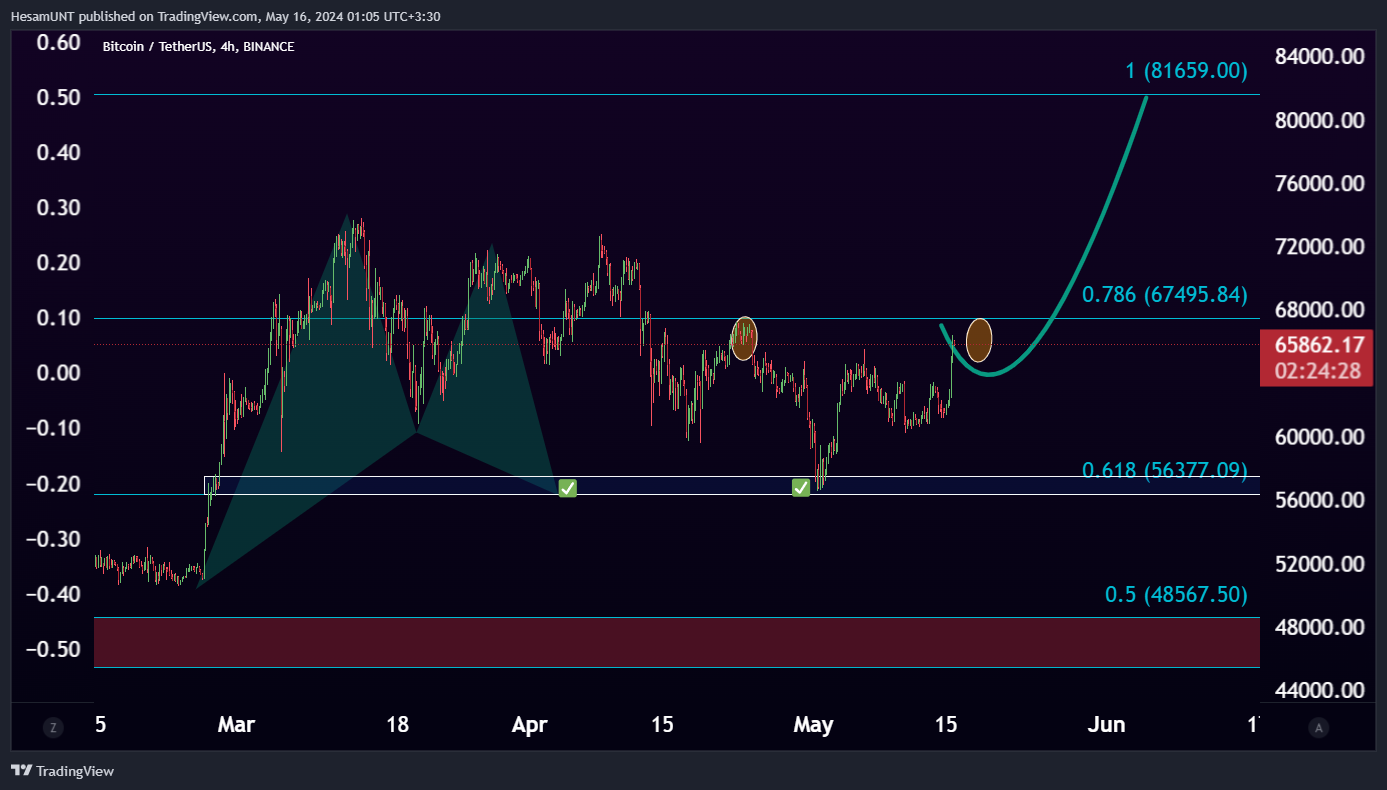Click the Z timezone button at bottom left
Viewport: 1387px width, 790px height.
(x=53, y=727)
